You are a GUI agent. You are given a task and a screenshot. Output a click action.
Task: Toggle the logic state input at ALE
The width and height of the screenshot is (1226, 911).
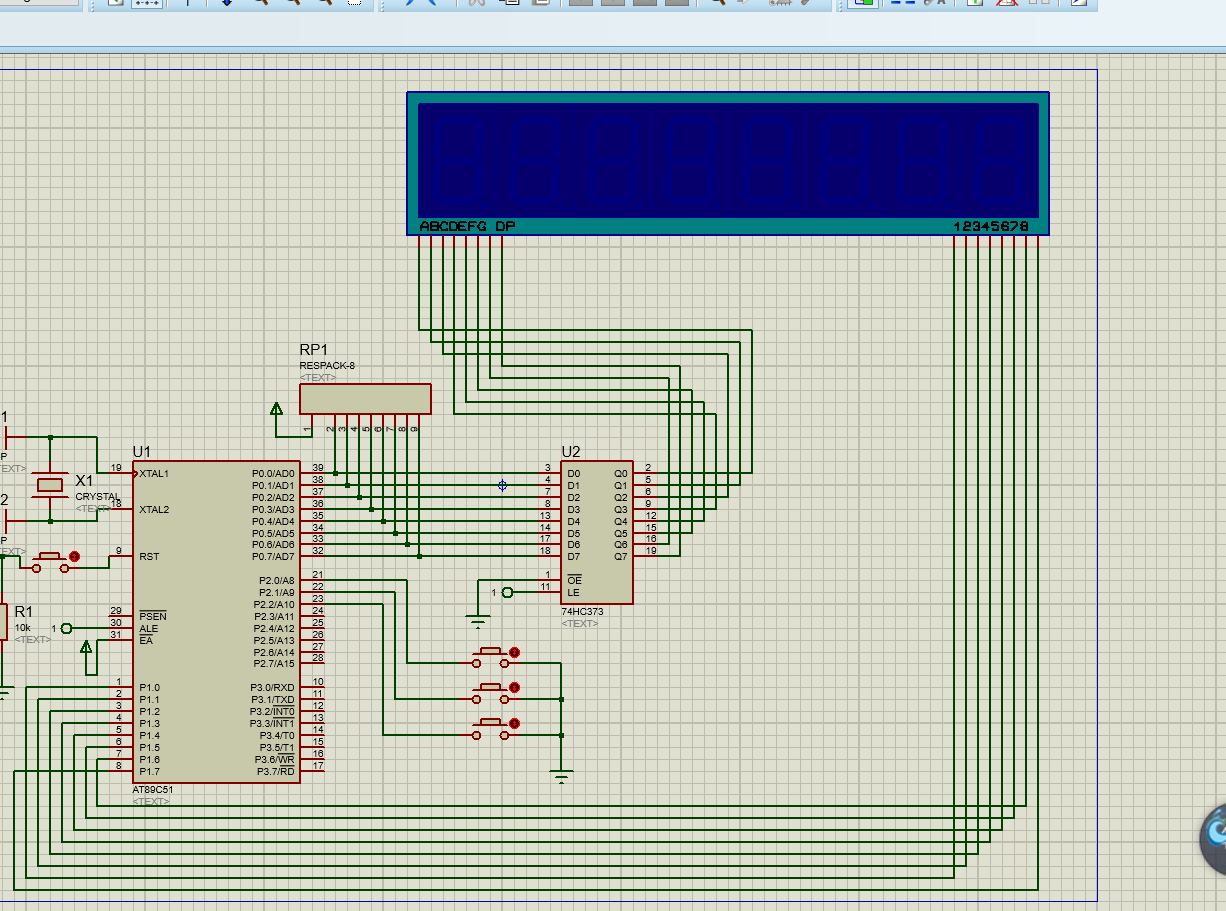pyautogui.click(x=66, y=628)
